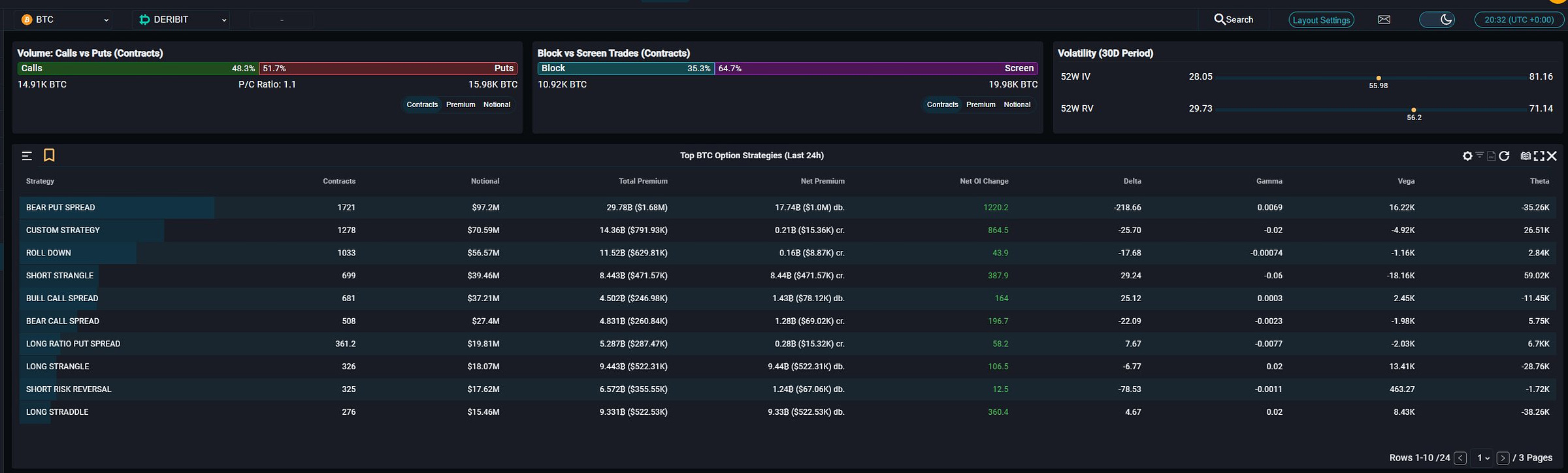Select the CUSTOM STRATEGY row

(x=787, y=231)
